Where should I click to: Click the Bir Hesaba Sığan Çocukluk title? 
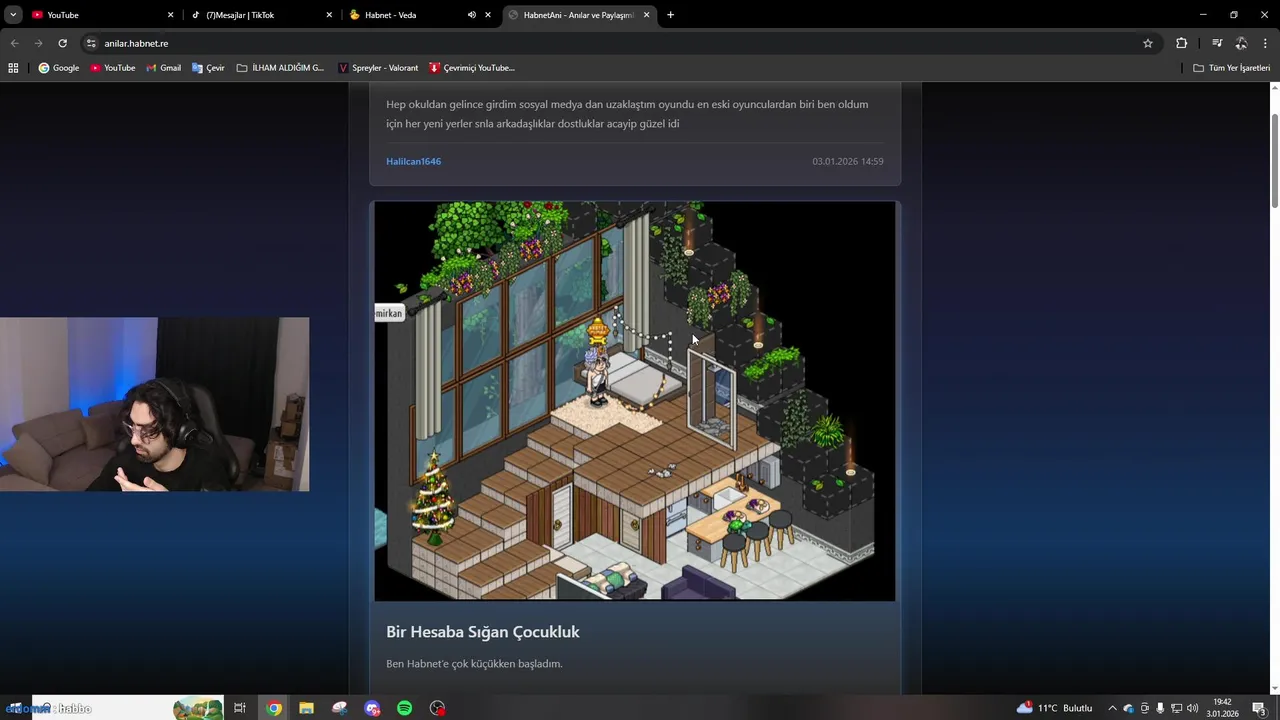click(483, 632)
